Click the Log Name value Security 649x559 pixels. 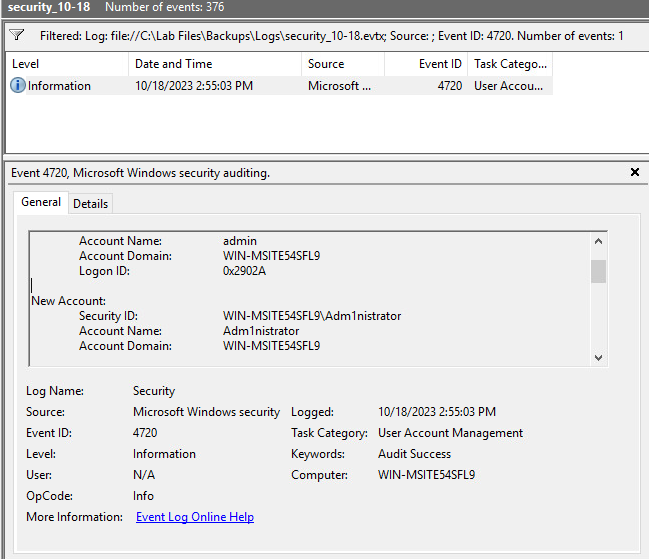[x=154, y=391]
